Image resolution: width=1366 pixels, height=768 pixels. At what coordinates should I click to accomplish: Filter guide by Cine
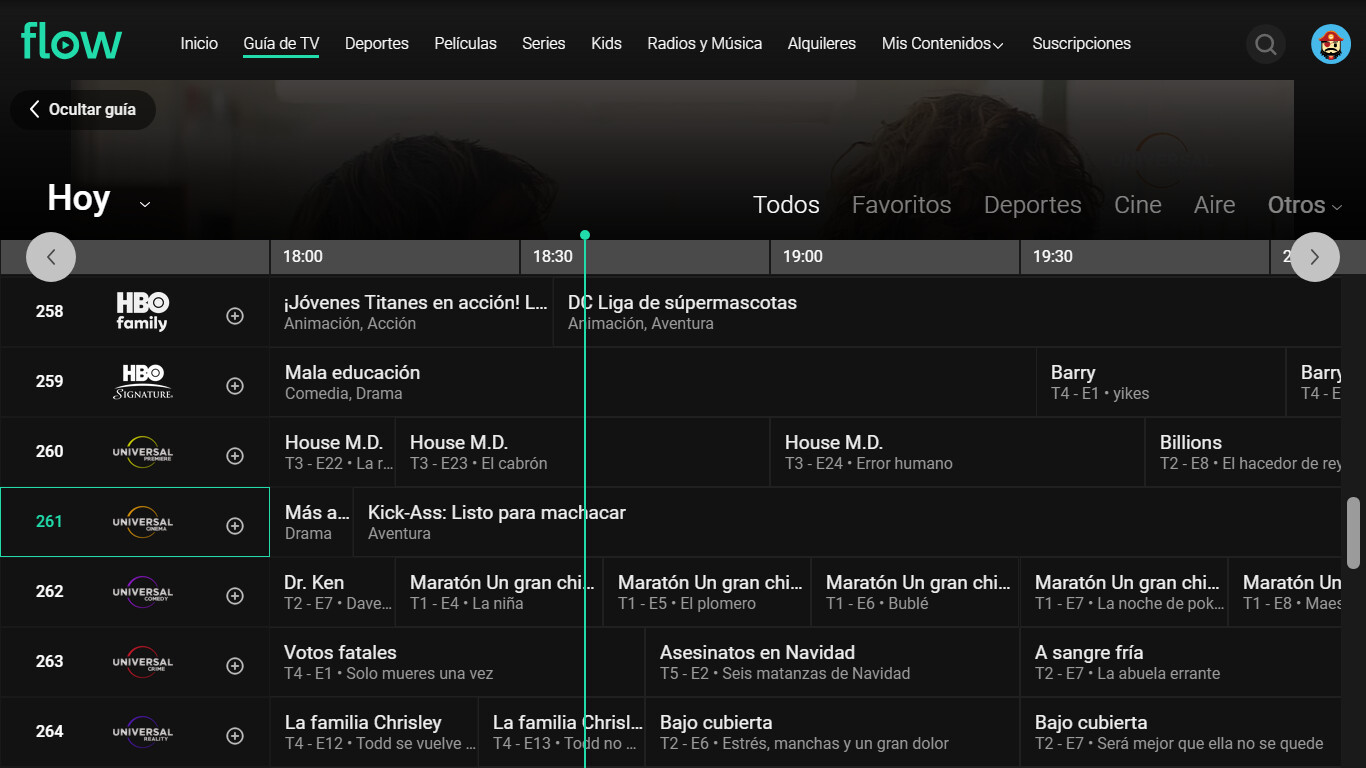click(1138, 205)
